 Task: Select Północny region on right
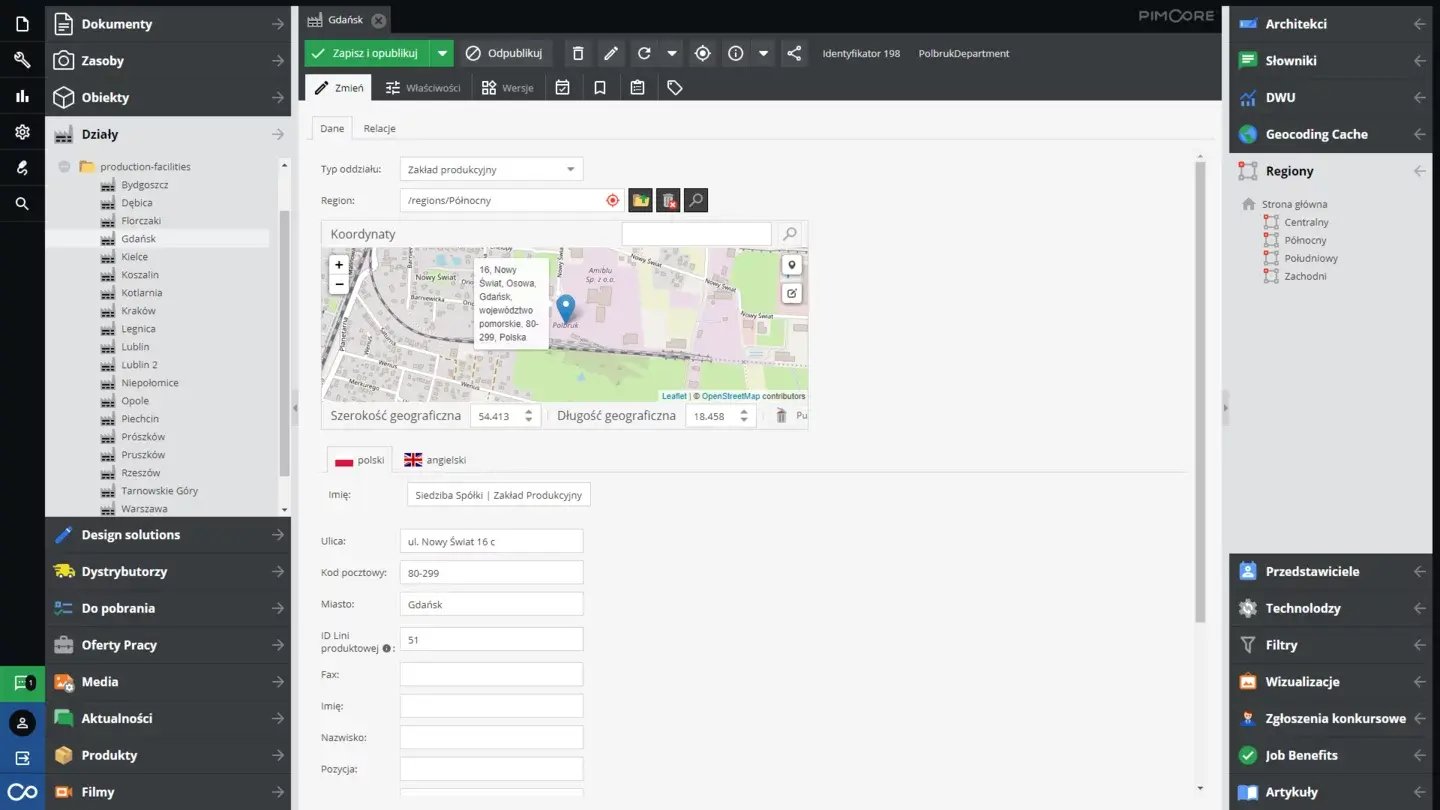point(1305,240)
